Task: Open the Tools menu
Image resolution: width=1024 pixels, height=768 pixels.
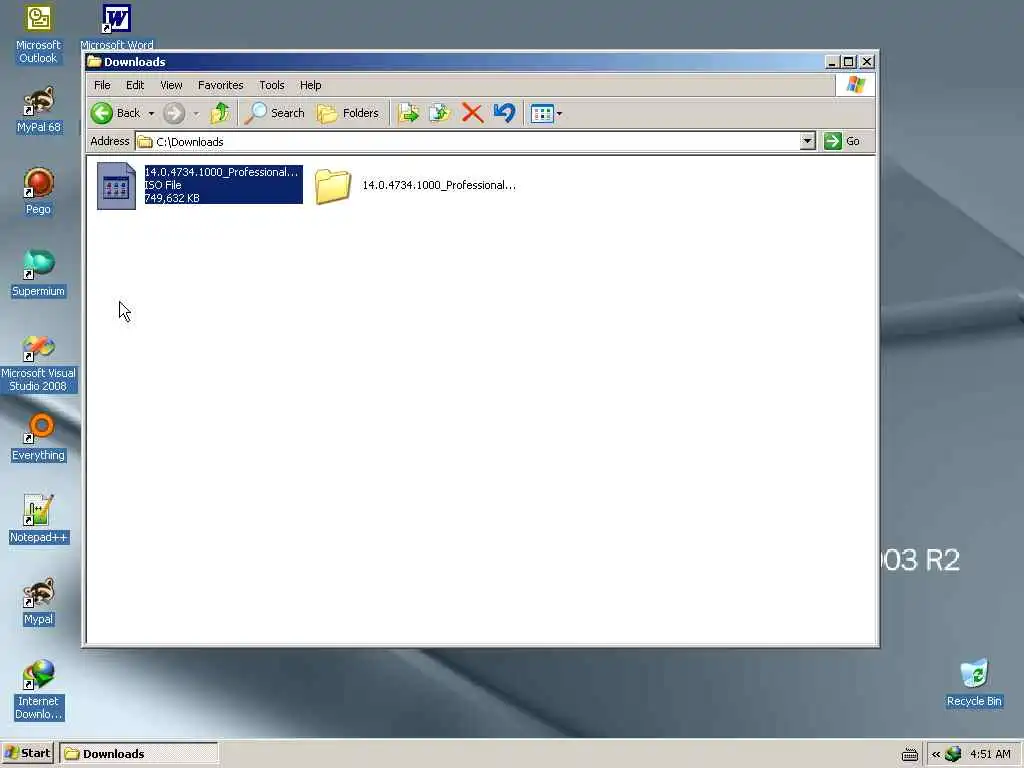Action: [272, 85]
